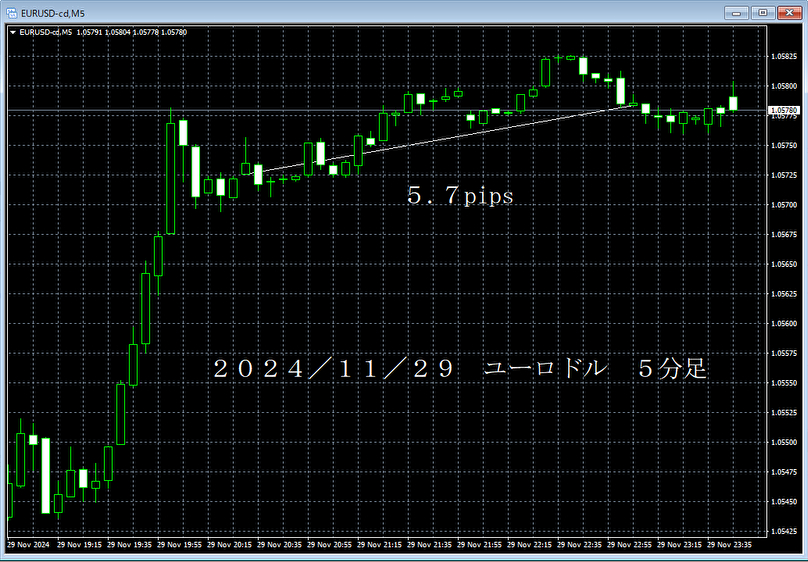
Task: Click the small triangle beside the EURUSD-cd,M5 chart label
Action: (x=12, y=32)
